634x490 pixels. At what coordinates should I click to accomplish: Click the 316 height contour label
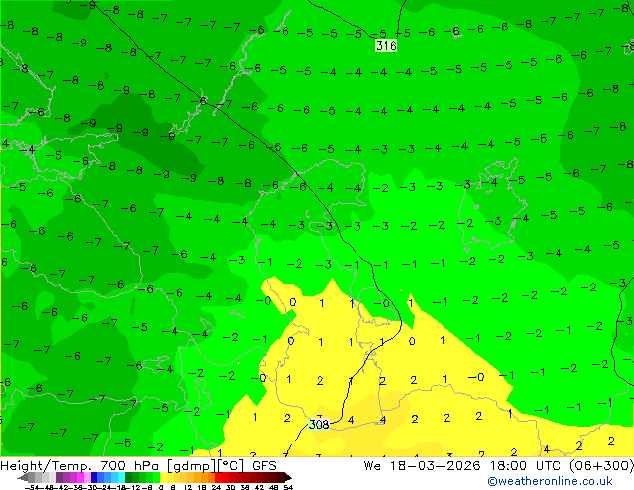click(386, 45)
